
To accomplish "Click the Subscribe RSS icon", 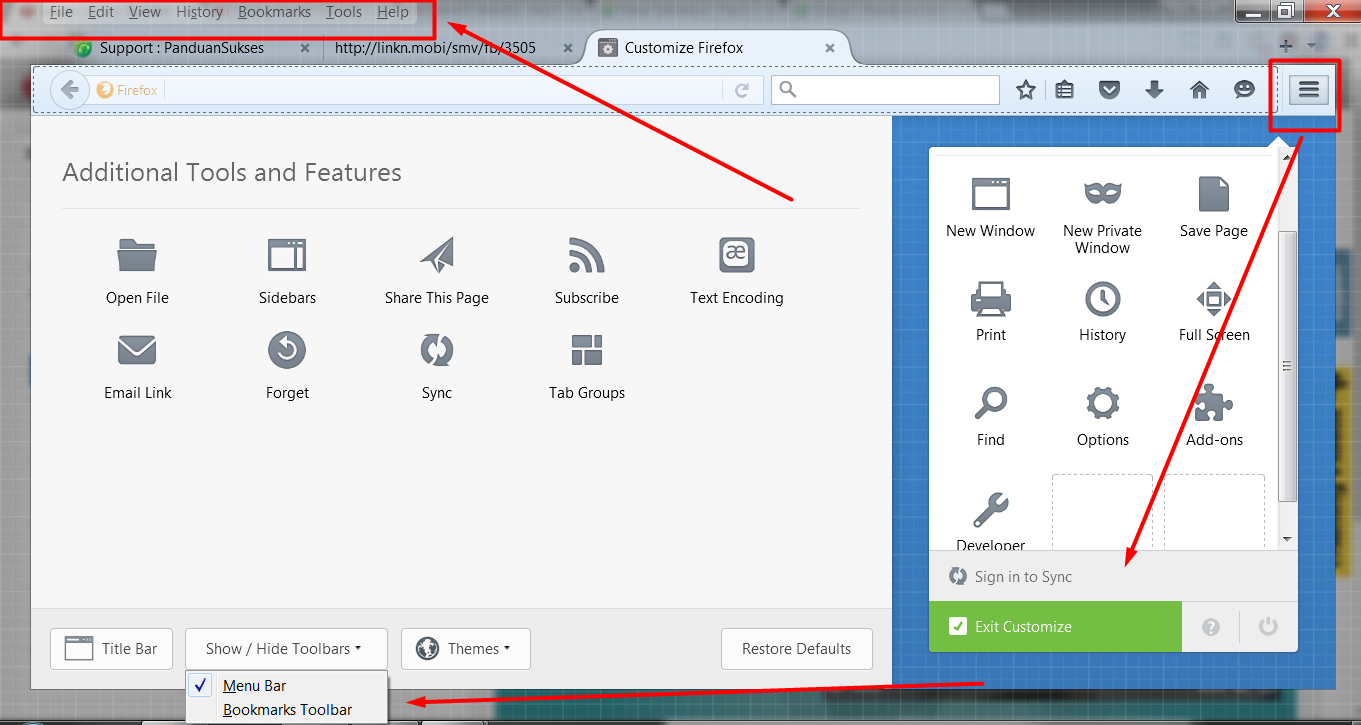I will (587, 255).
